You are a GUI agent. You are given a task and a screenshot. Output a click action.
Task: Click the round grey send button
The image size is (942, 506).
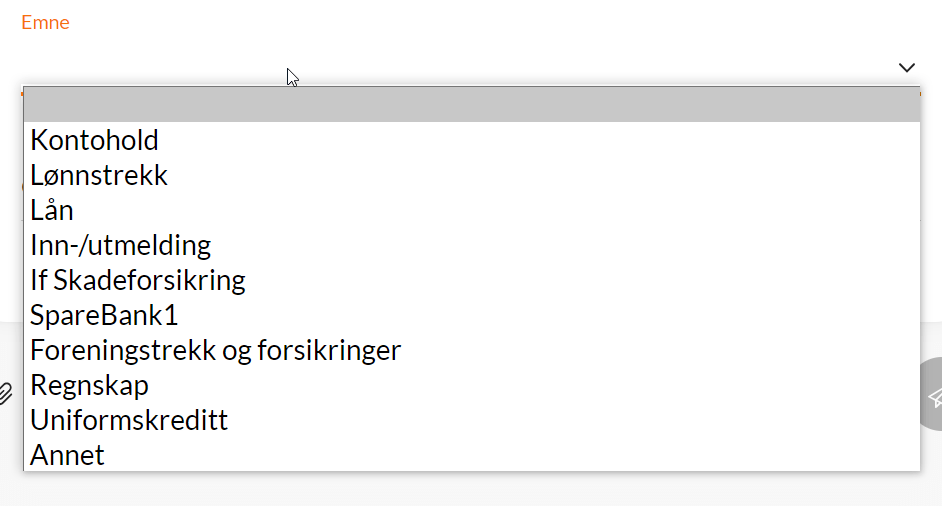pyautogui.click(x=934, y=396)
